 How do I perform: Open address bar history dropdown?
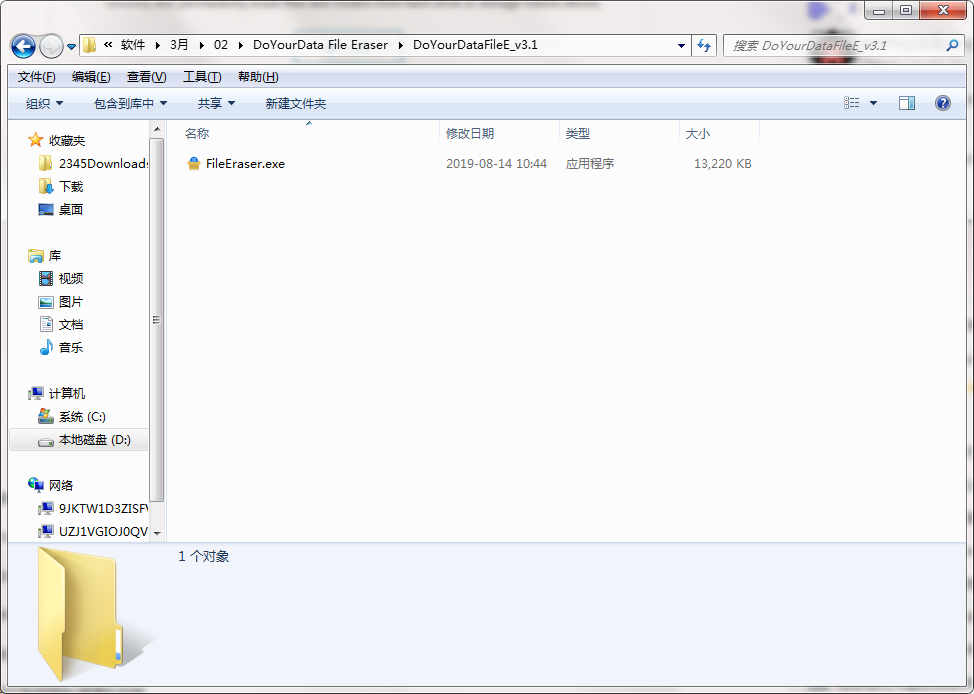pyautogui.click(x=681, y=45)
